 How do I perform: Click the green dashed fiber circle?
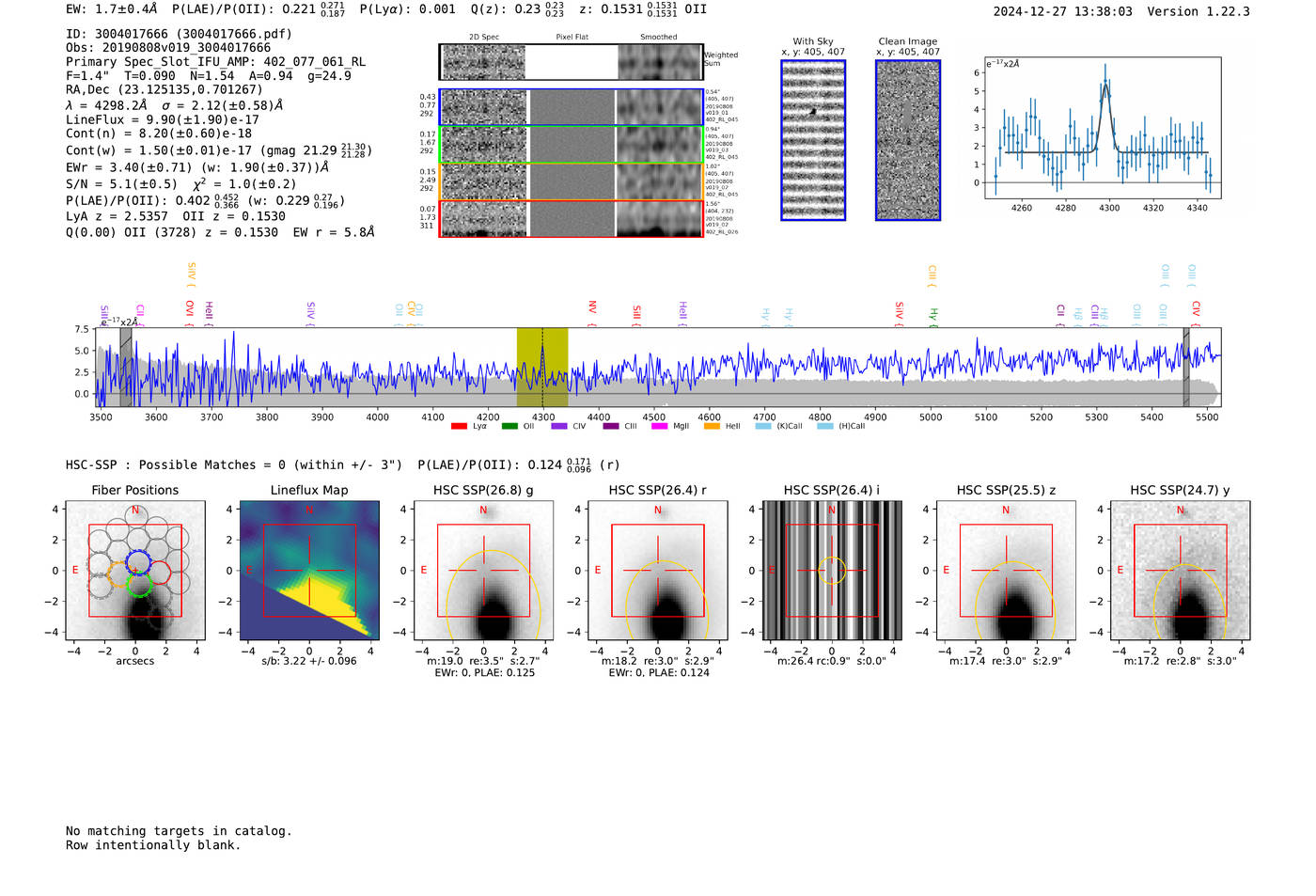pyautogui.click(x=138, y=585)
